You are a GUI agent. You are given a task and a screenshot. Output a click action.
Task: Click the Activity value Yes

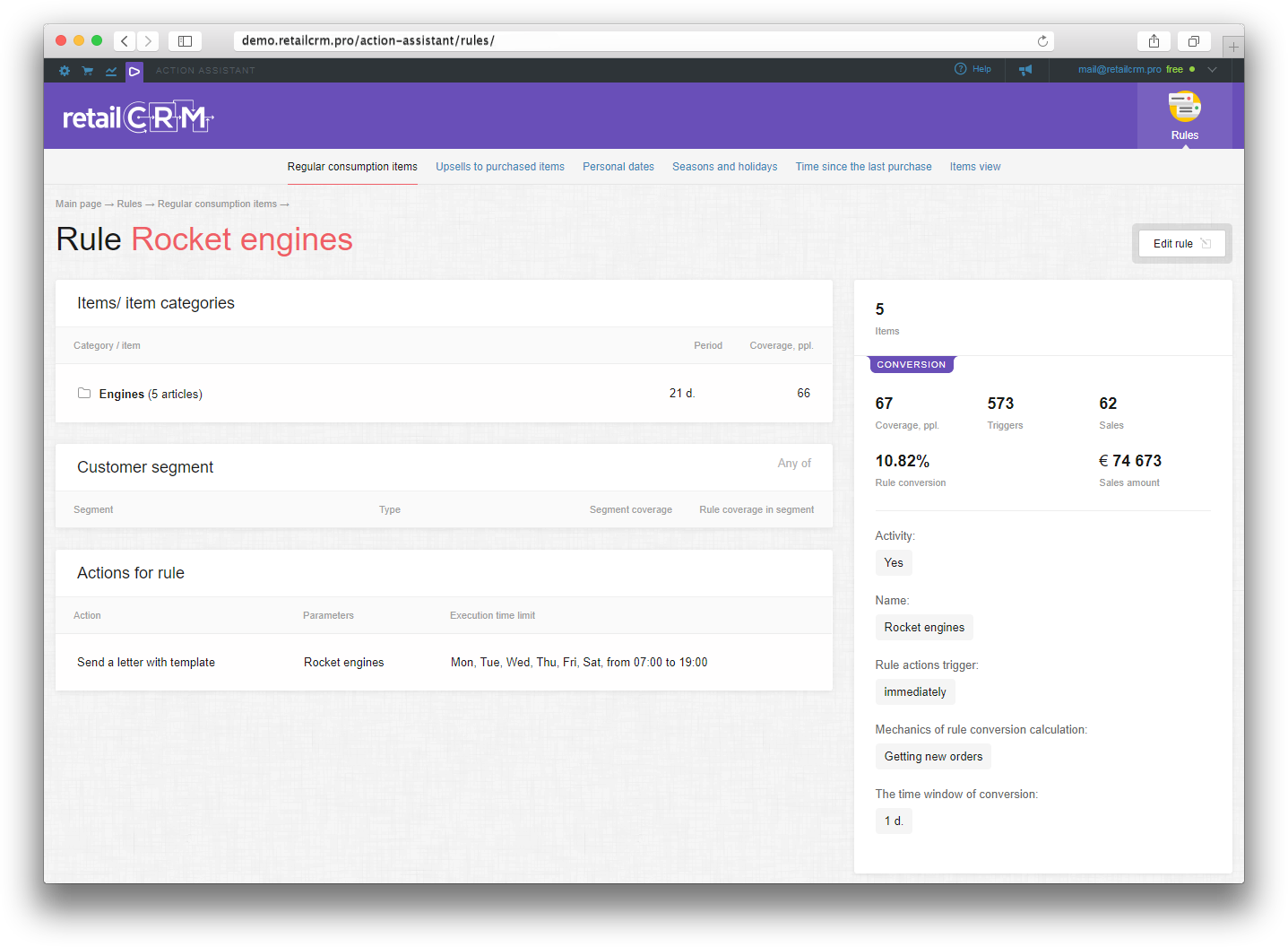(x=894, y=563)
